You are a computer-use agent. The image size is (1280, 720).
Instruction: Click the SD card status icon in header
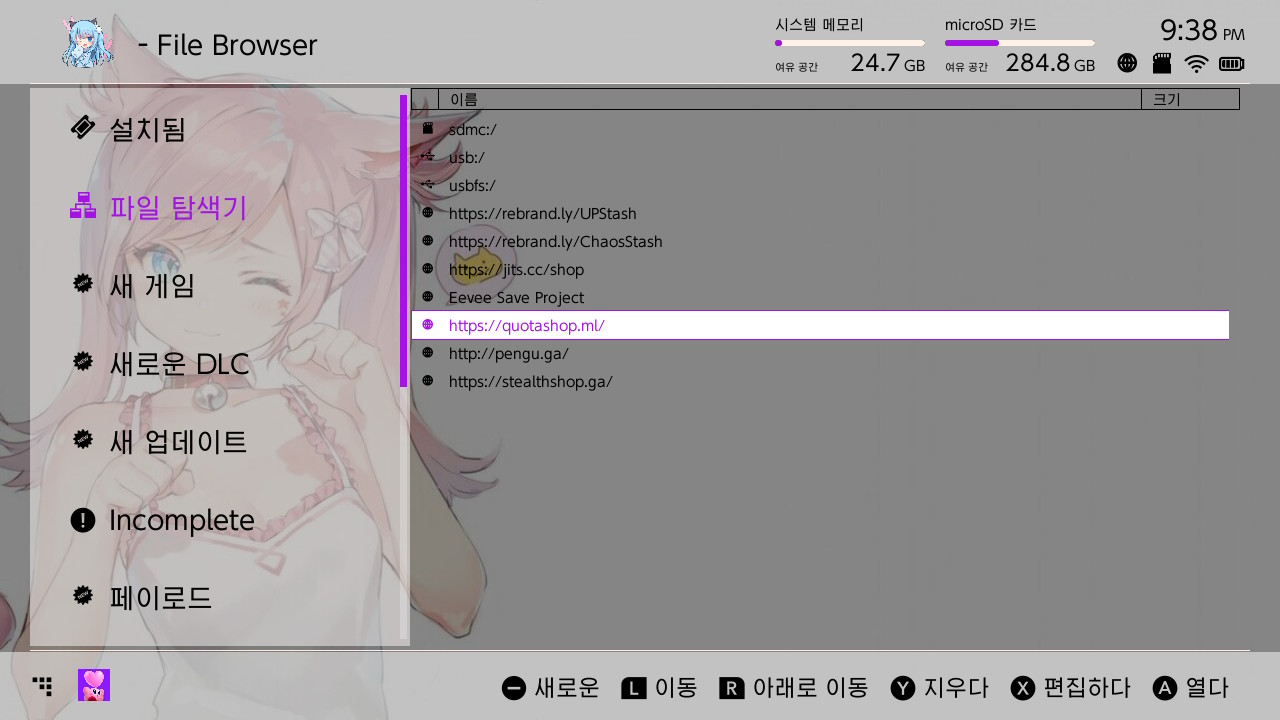click(x=1161, y=63)
